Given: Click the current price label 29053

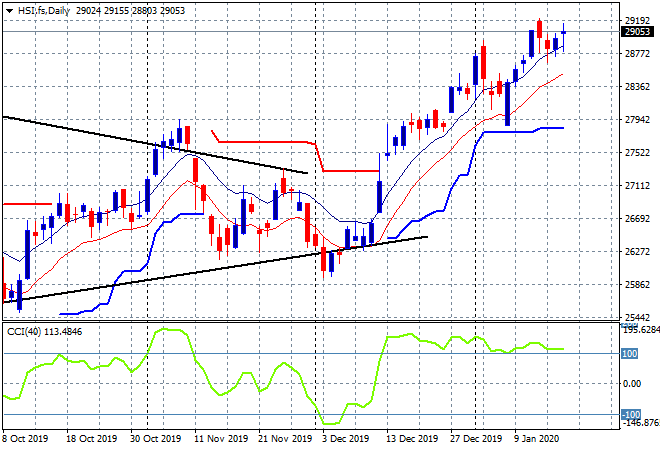Looking at the screenshot, I should (x=638, y=32).
